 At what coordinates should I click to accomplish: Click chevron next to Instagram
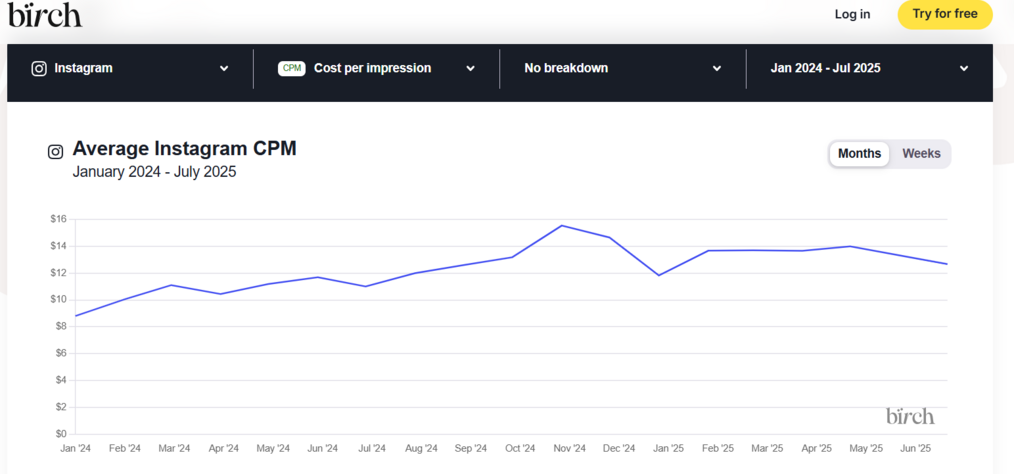click(224, 69)
